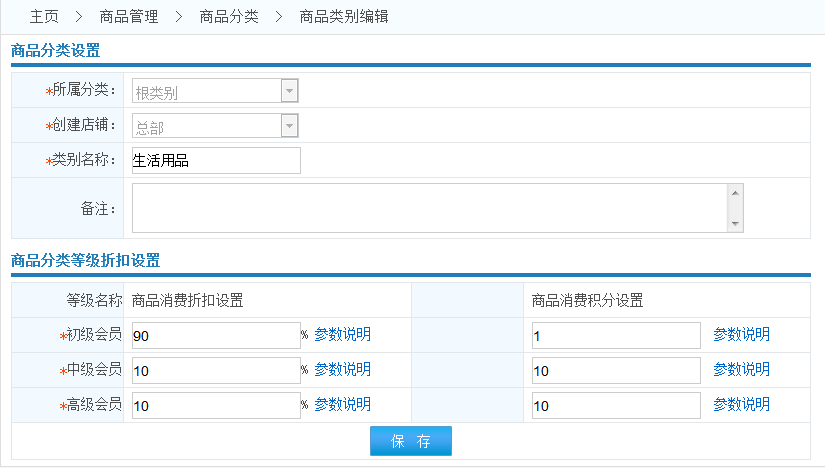Select 商品类别编辑 breadcrumb item
This screenshot has width=825, height=468.
344,17
